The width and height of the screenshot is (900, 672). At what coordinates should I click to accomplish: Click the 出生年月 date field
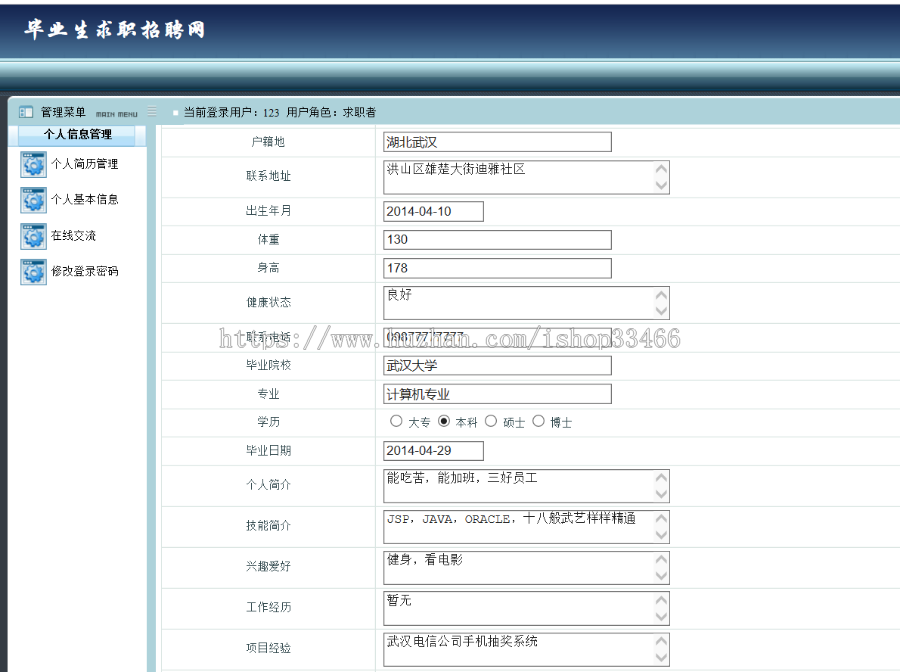pos(433,211)
